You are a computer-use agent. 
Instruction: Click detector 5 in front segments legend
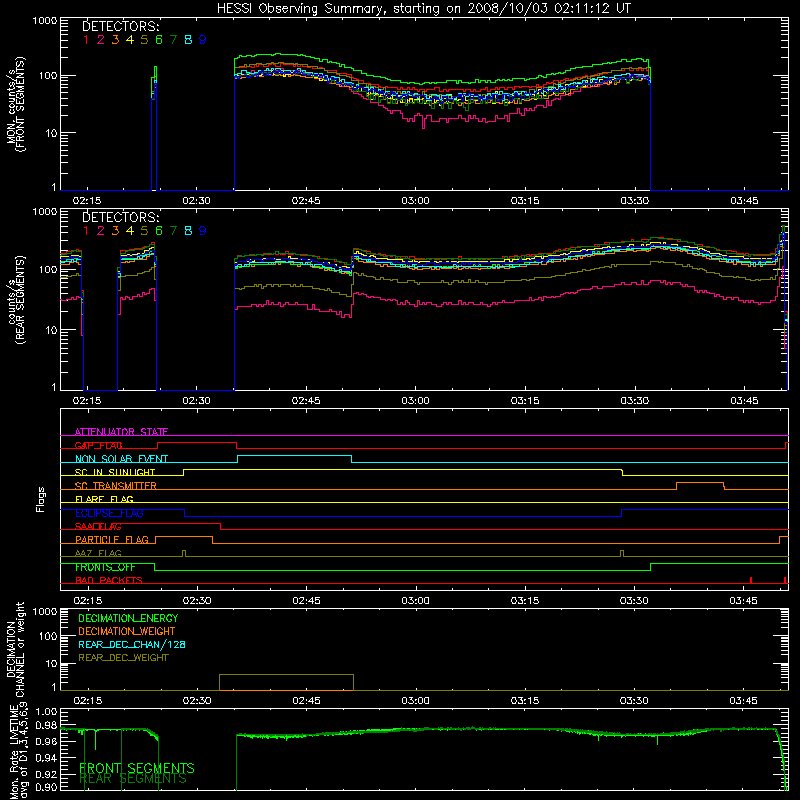tap(144, 40)
